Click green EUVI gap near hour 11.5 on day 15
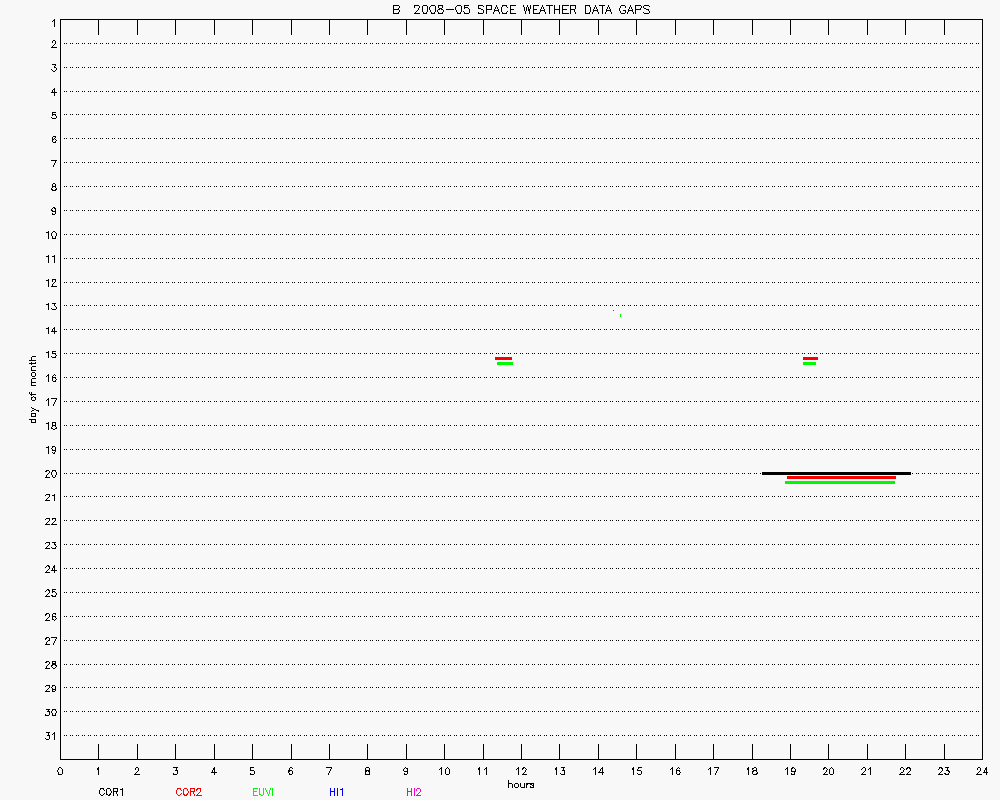Screen dimensions: 1000x800 (505, 363)
